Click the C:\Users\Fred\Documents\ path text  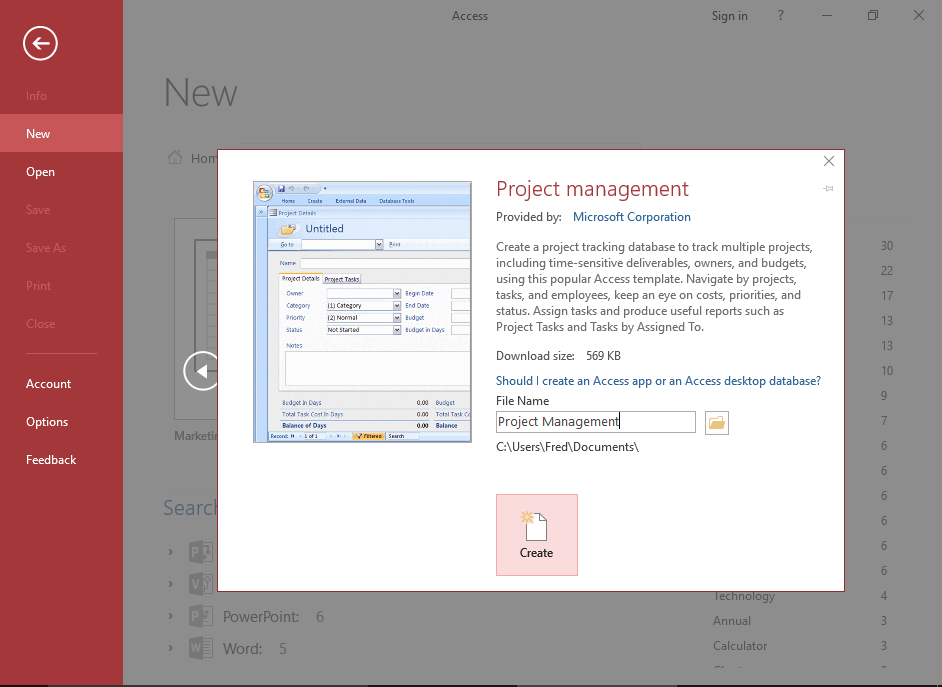(567, 447)
